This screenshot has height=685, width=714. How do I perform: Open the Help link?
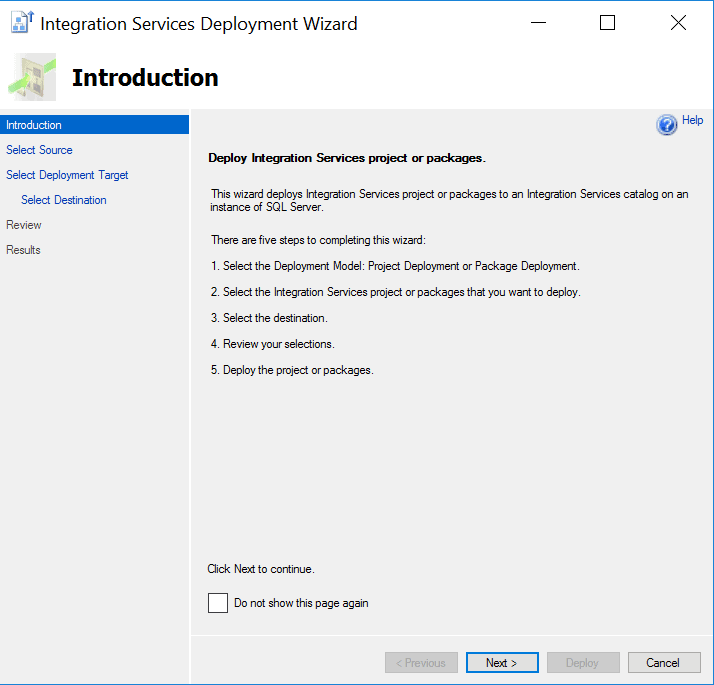(693, 121)
